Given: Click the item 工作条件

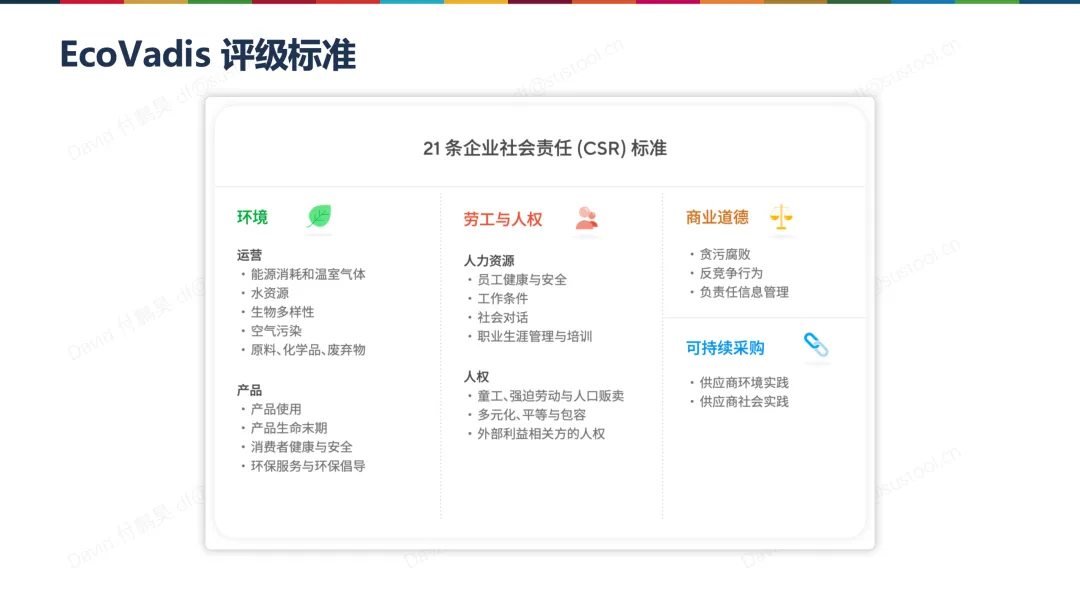Looking at the screenshot, I should coord(503,299).
